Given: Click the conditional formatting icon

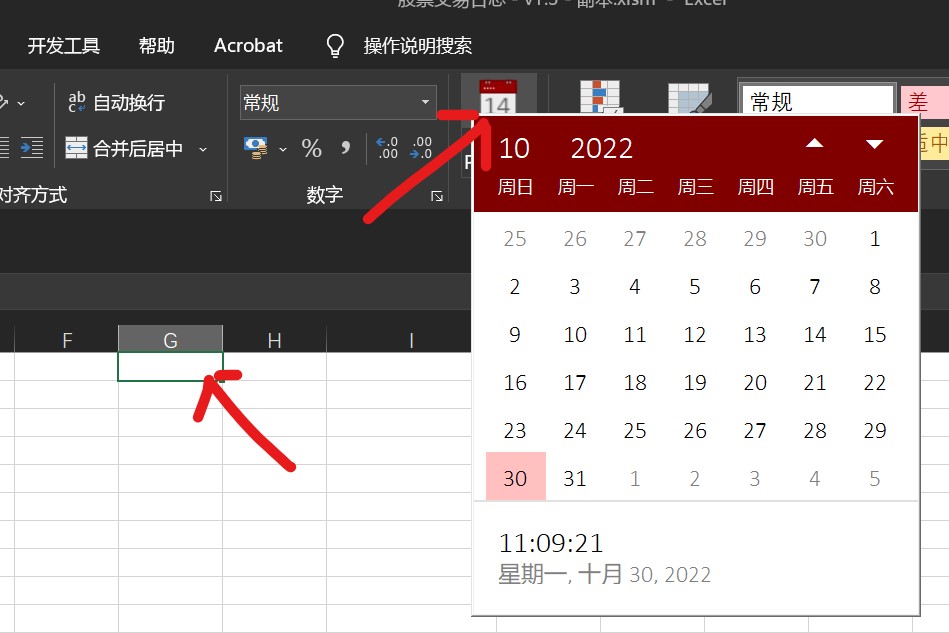Looking at the screenshot, I should (600, 98).
